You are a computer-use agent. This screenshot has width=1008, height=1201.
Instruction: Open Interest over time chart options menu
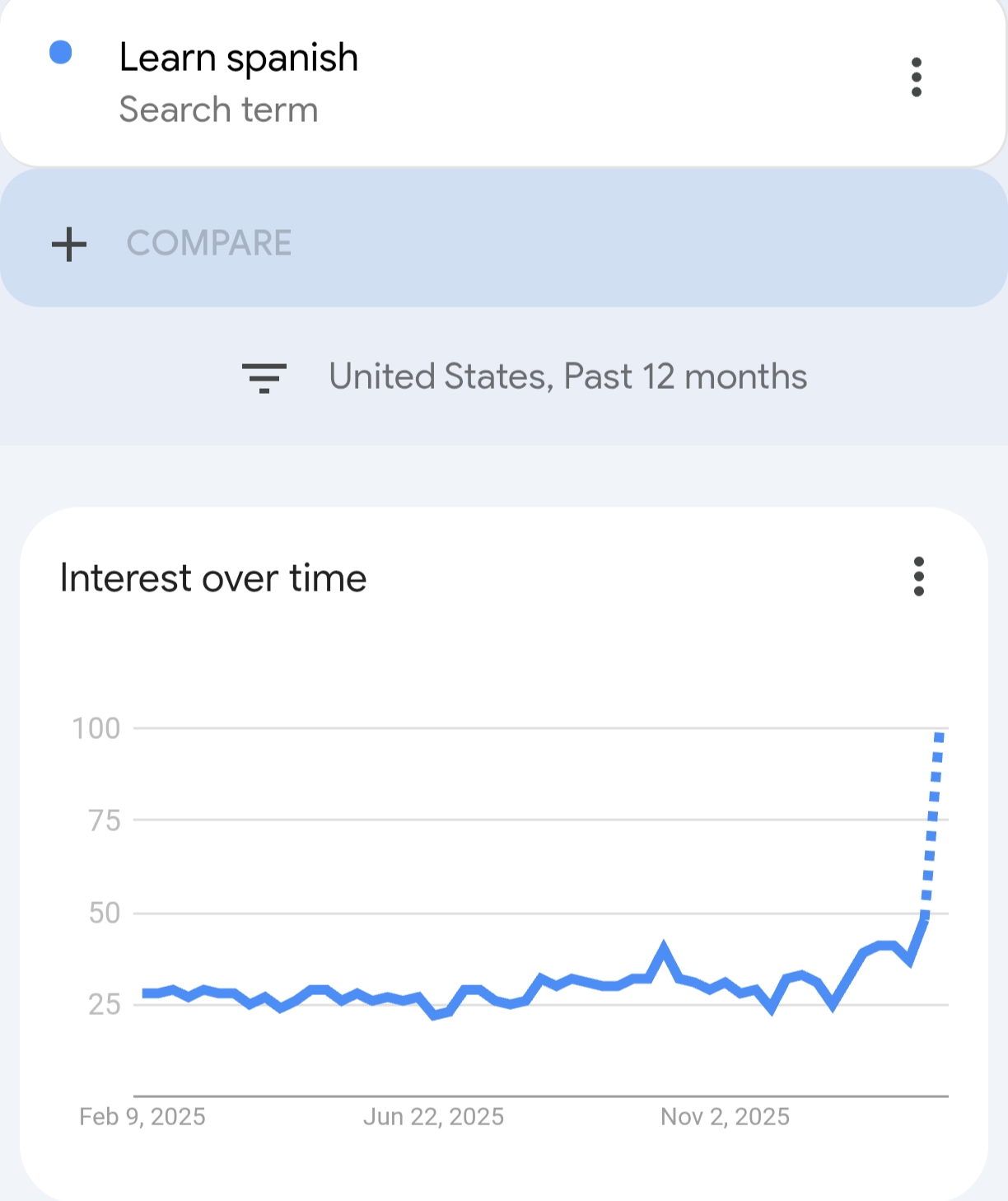pos(918,577)
